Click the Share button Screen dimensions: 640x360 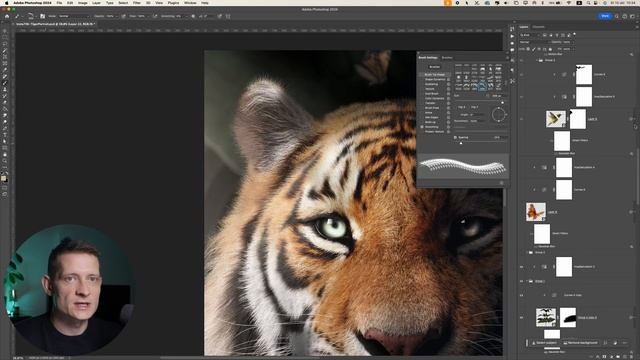(x=605, y=16)
